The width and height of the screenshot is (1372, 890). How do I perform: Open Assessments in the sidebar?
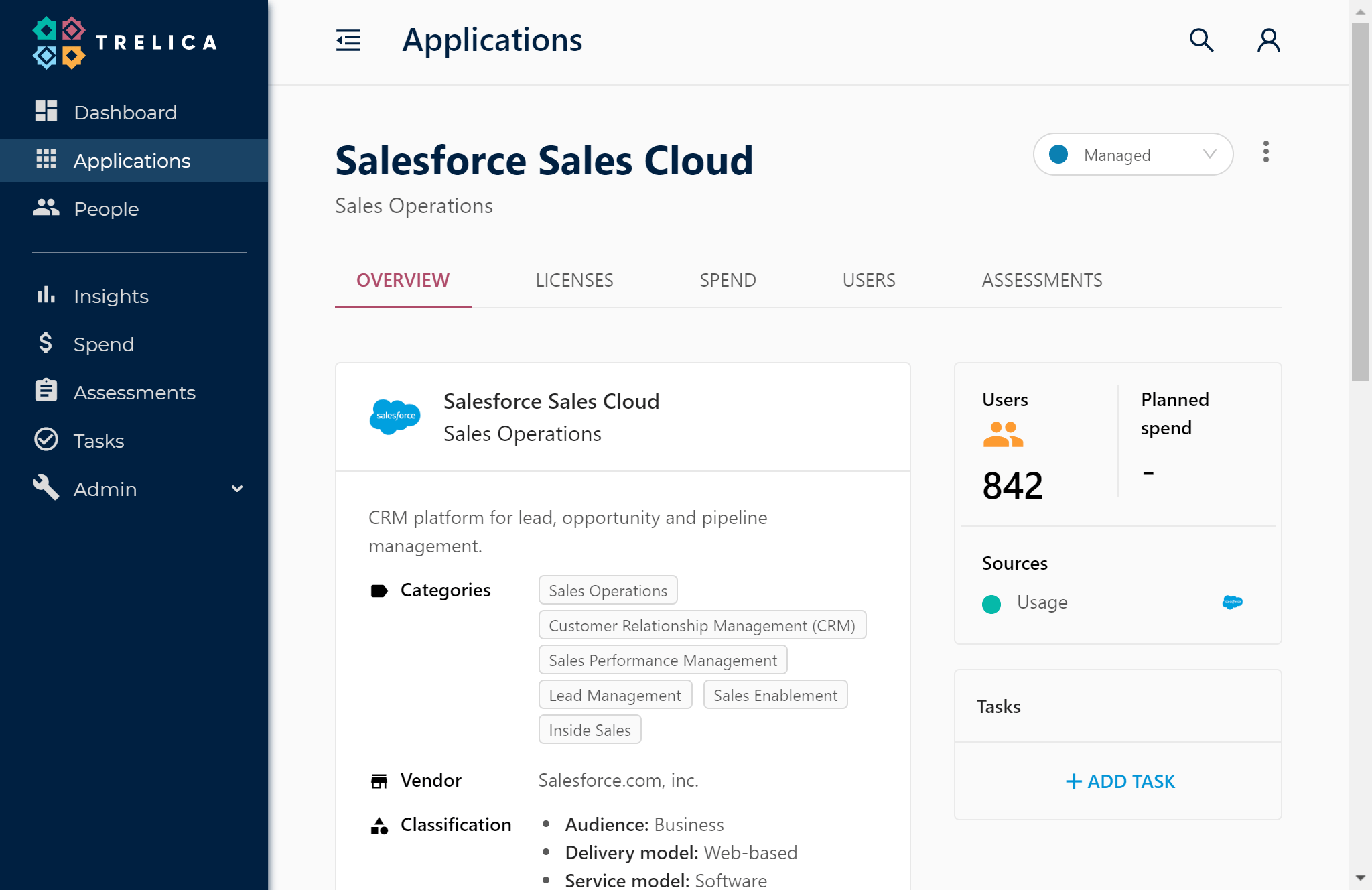(x=134, y=393)
